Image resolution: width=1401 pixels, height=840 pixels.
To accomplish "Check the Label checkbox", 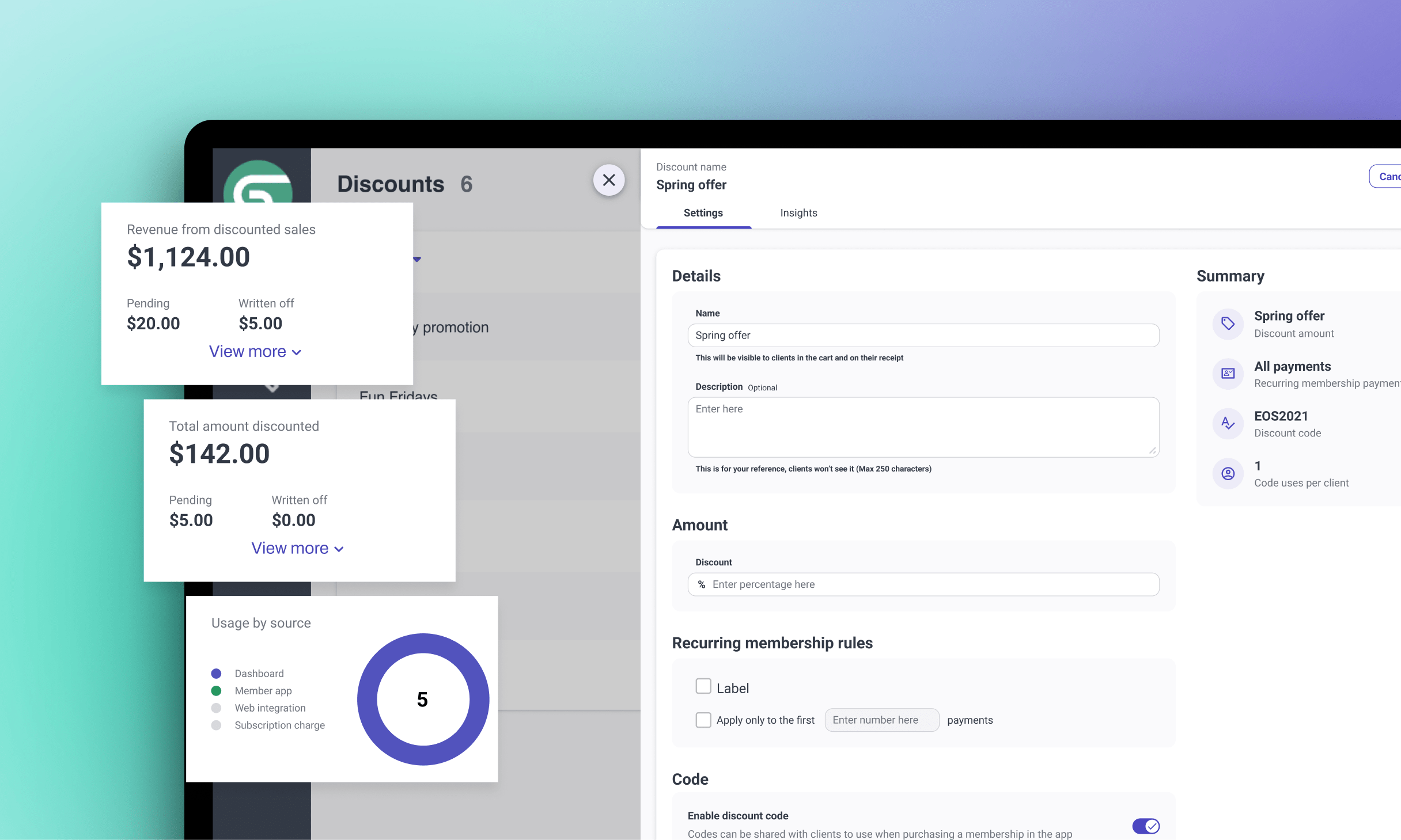I will point(703,686).
